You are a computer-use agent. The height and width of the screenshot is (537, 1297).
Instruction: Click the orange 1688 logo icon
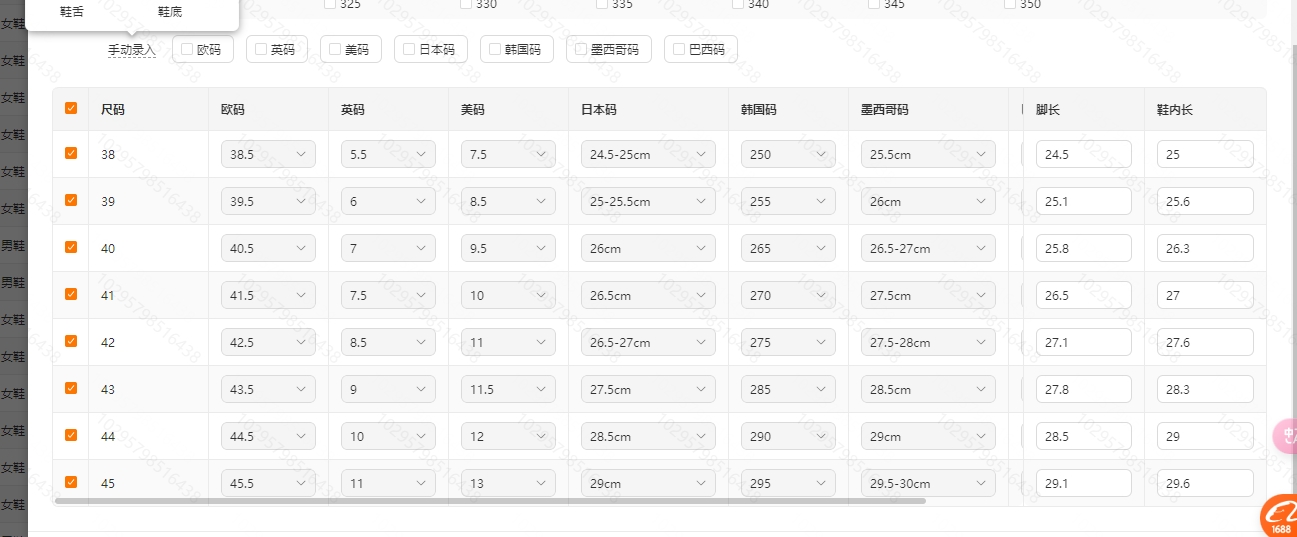1278,516
